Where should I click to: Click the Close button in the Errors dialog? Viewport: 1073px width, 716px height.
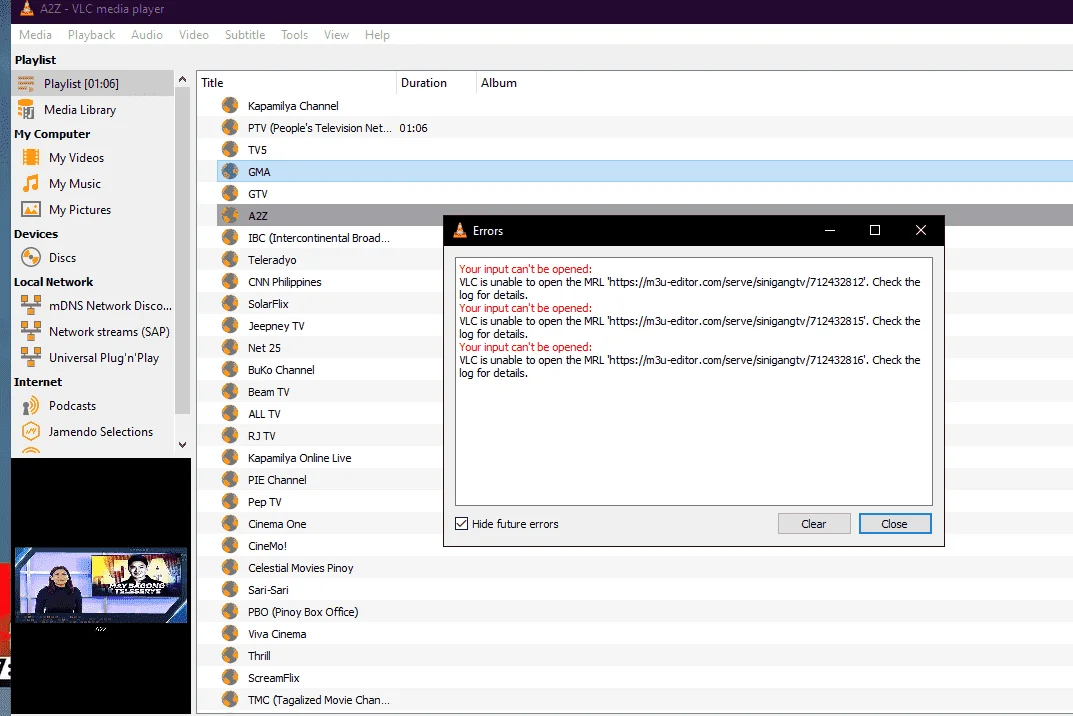[894, 524]
